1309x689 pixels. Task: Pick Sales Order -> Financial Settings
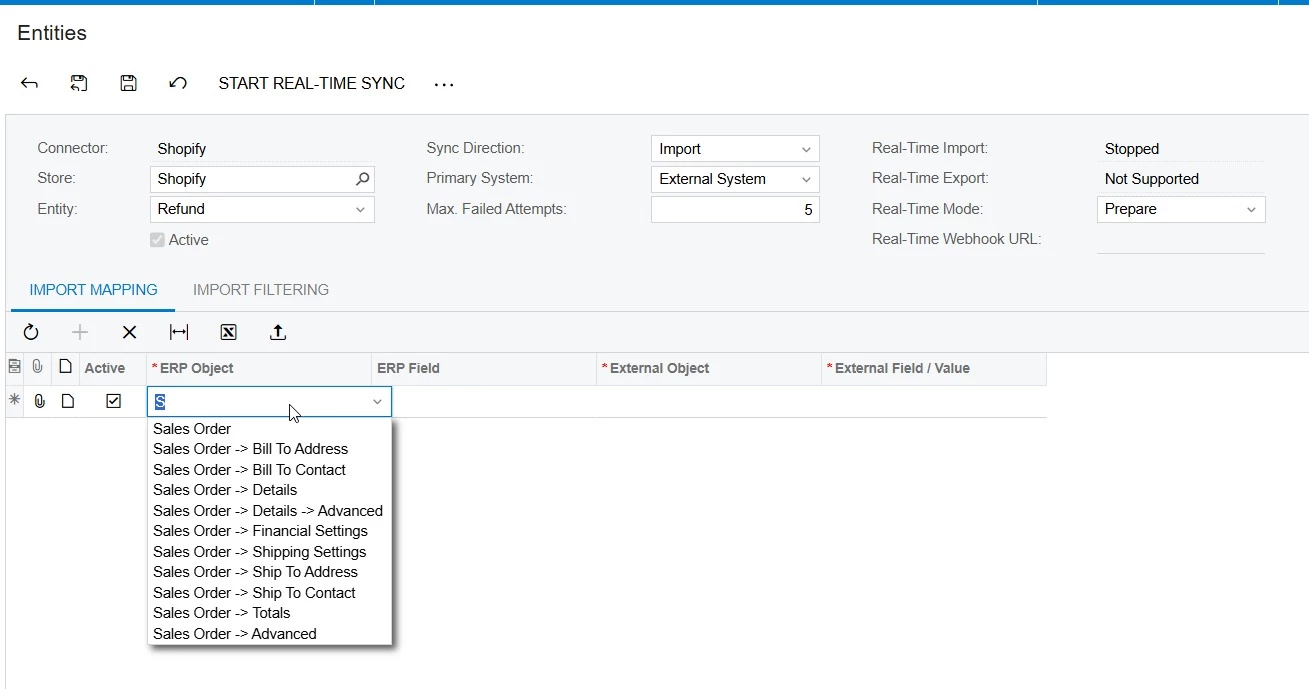pos(270,531)
